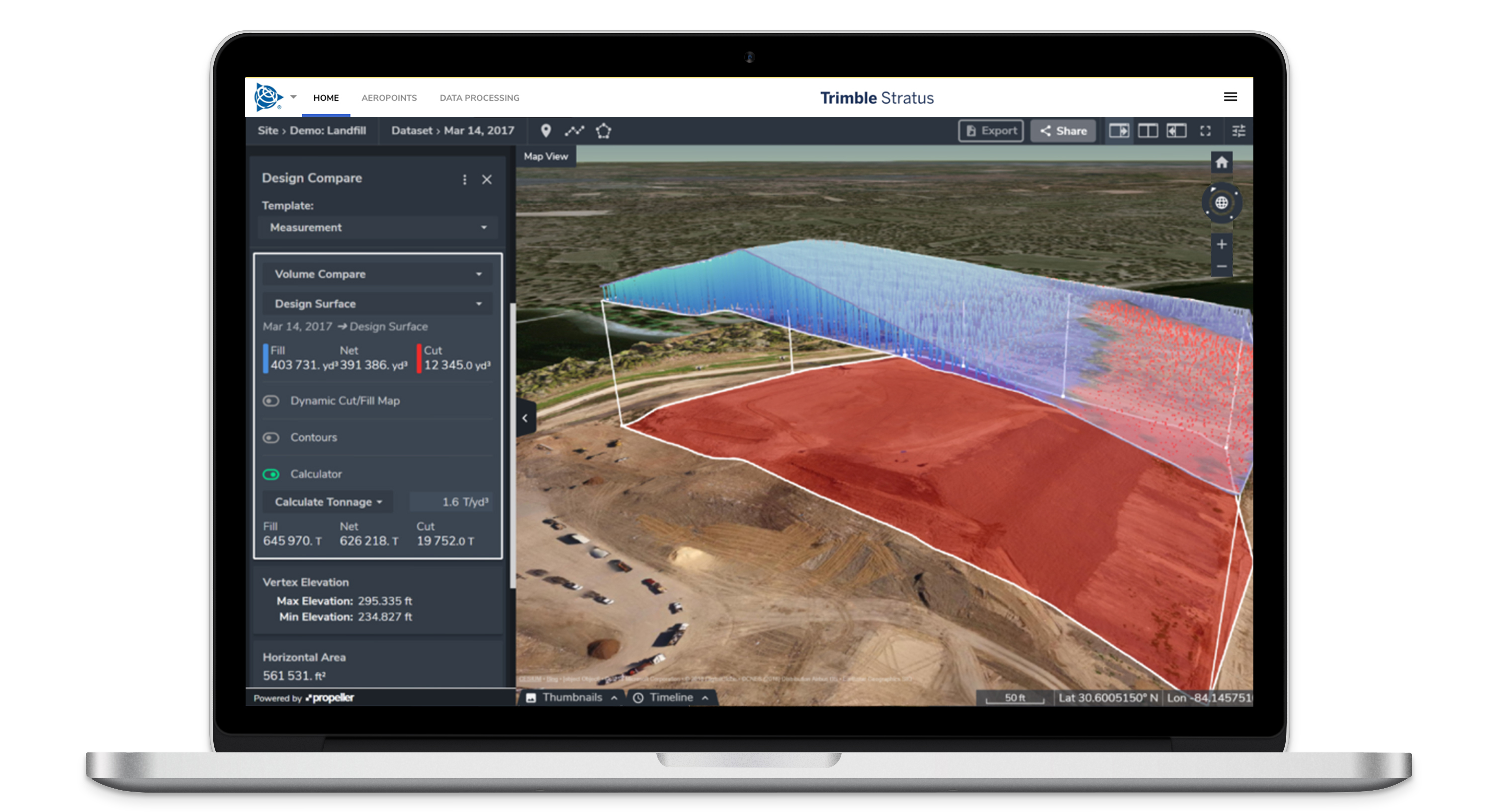Turn on the Contours toggle
The width and height of the screenshot is (1495, 812).
(x=271, y=437)
